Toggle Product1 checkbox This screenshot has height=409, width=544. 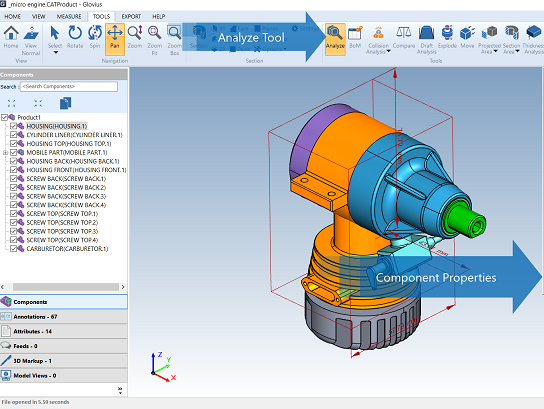coord(5,117)
